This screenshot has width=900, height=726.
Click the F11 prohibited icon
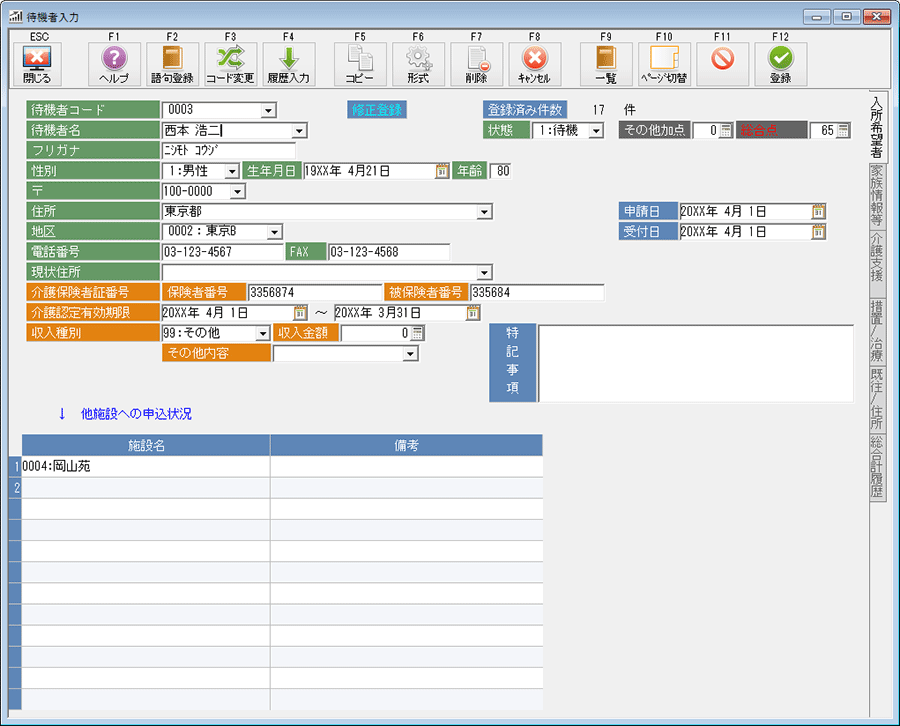click(722, 64)
